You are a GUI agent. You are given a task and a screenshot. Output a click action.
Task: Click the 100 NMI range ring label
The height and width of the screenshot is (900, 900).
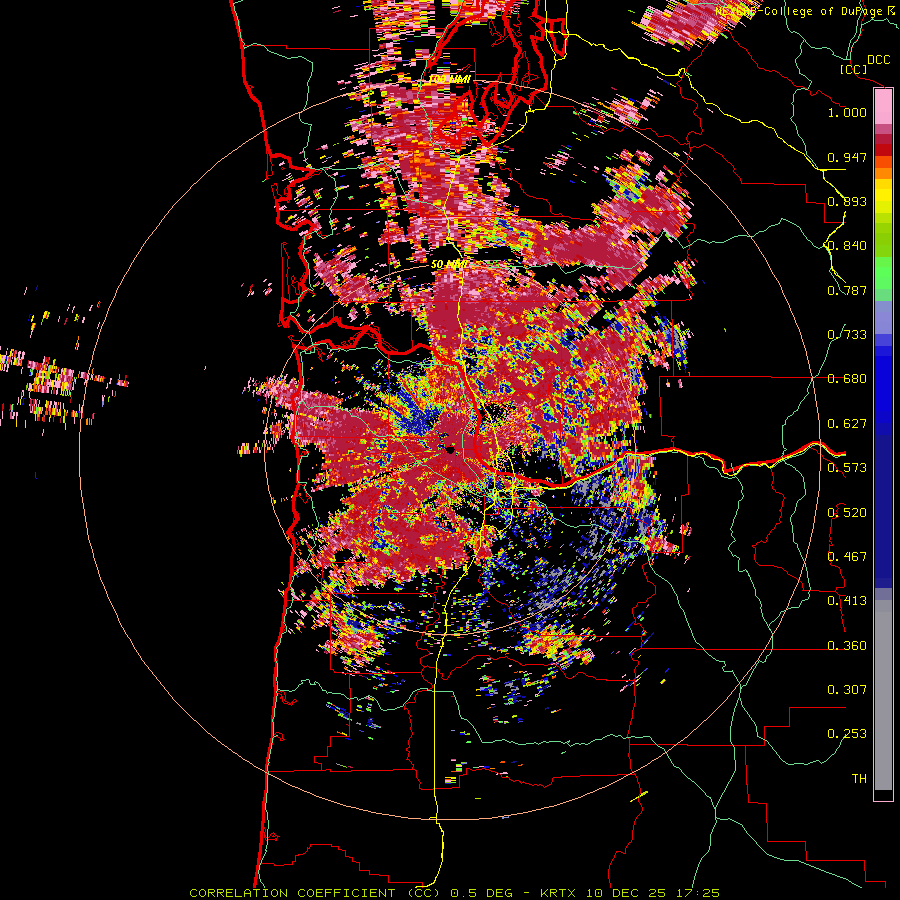point(449,79)
